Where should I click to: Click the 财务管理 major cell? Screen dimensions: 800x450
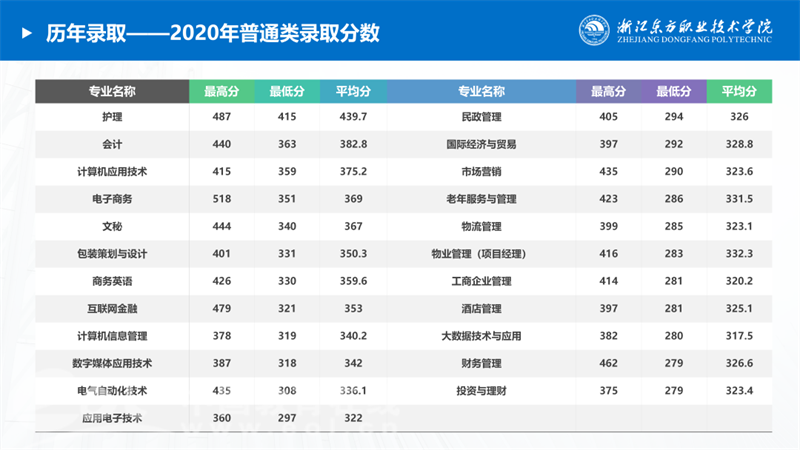[482, 363]
